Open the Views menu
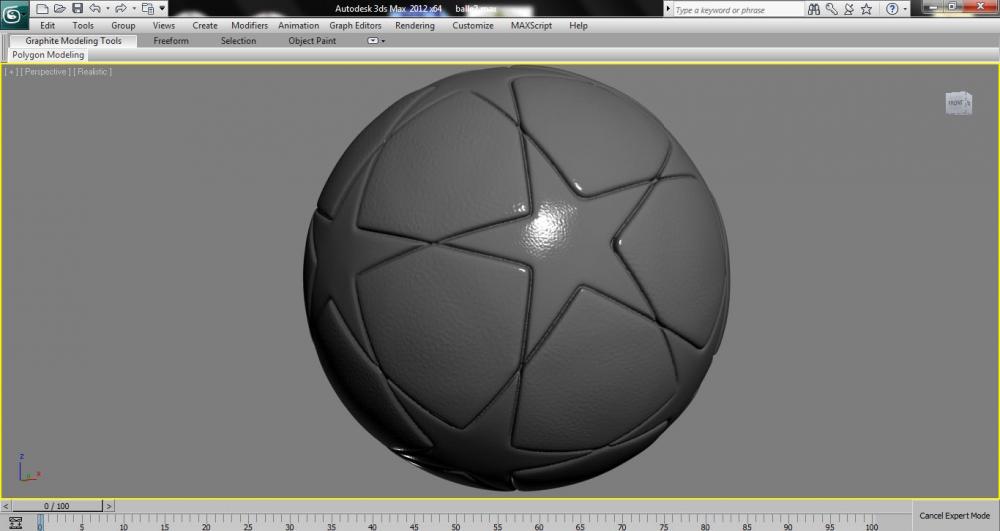Image resolution: width=1000 pixels, height=531 pixels. tap(163, 25)
